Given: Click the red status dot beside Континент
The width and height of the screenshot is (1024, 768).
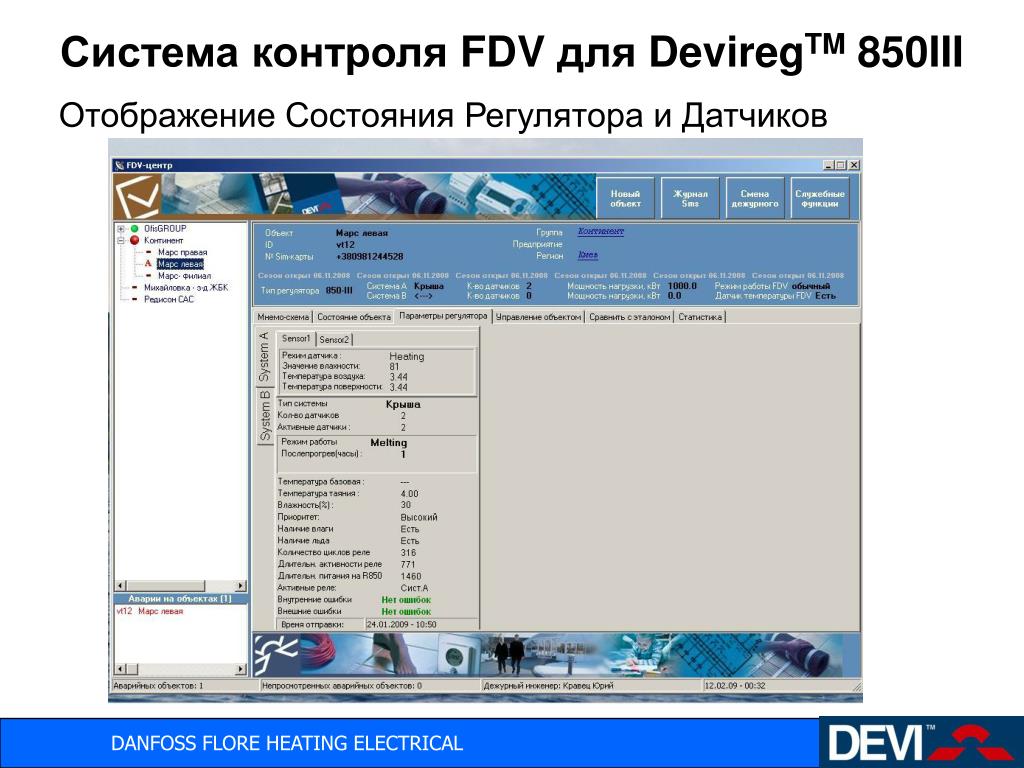Looking at the screenshot, I should pyautogui.click(x=135, y=240).
